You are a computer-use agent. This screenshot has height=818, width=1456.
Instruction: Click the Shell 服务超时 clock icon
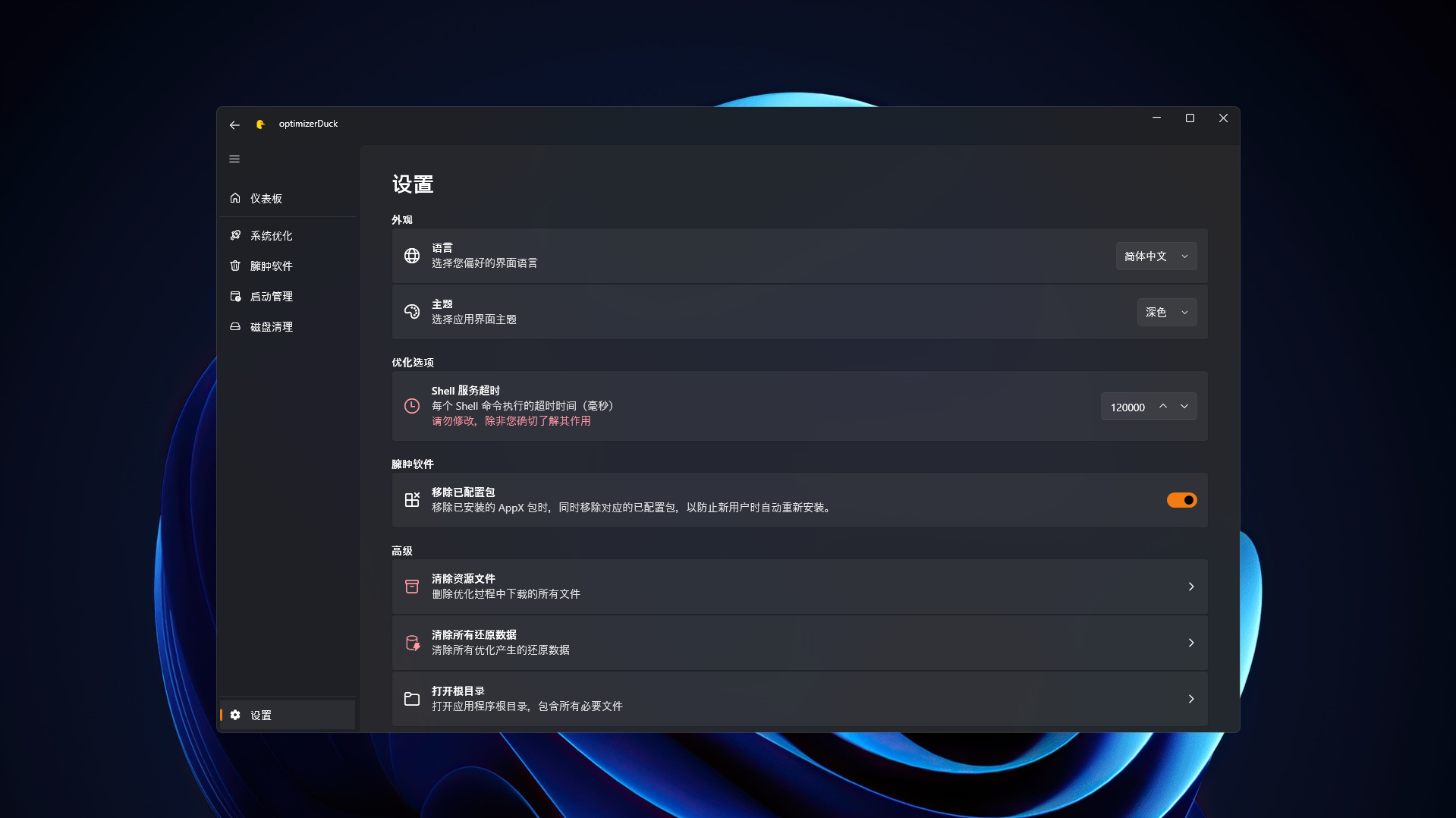(412, 406)
